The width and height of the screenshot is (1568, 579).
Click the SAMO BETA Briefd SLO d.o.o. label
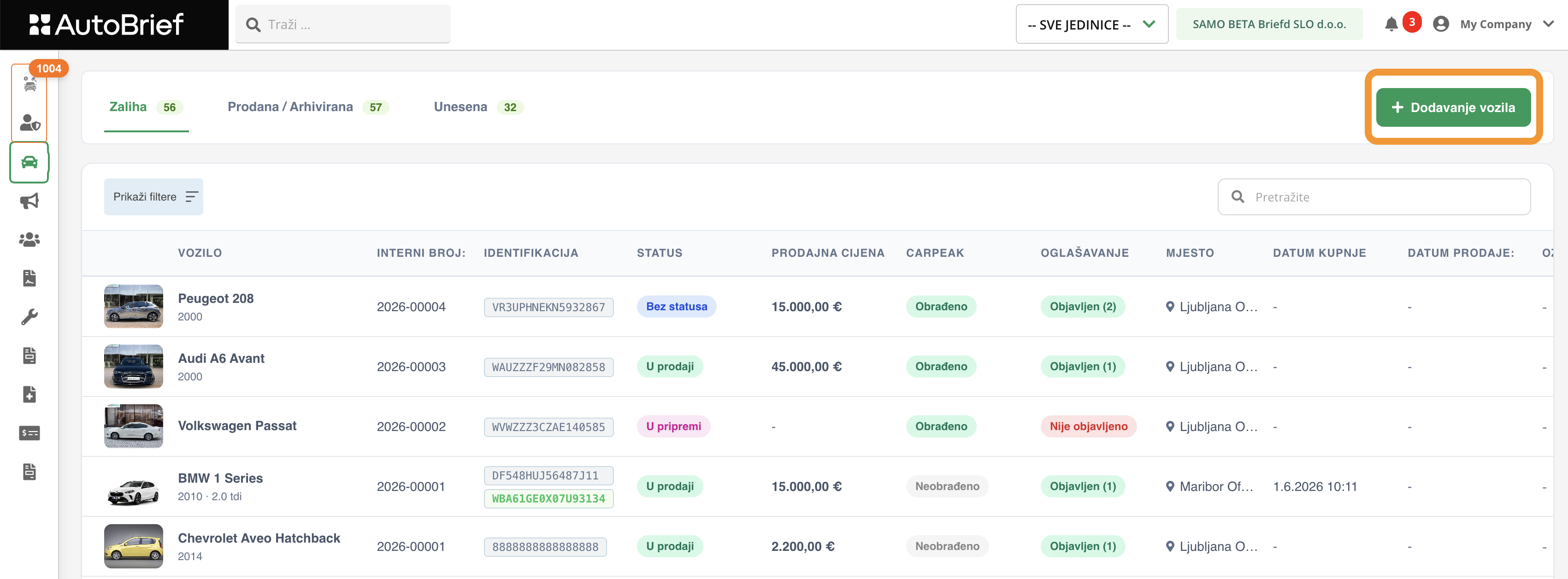click(1268, 24)
